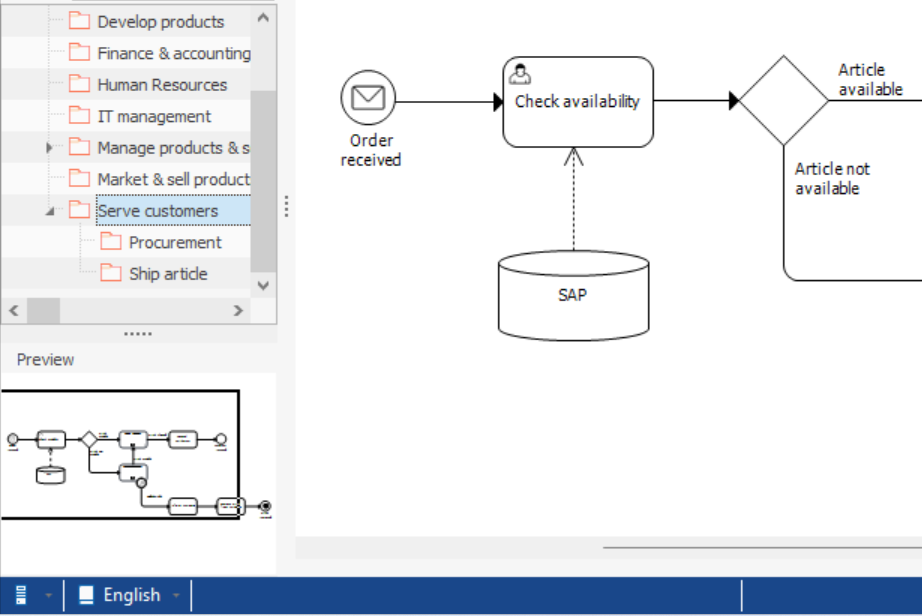Click the tree scroll down arrow

tap(263, 286)
